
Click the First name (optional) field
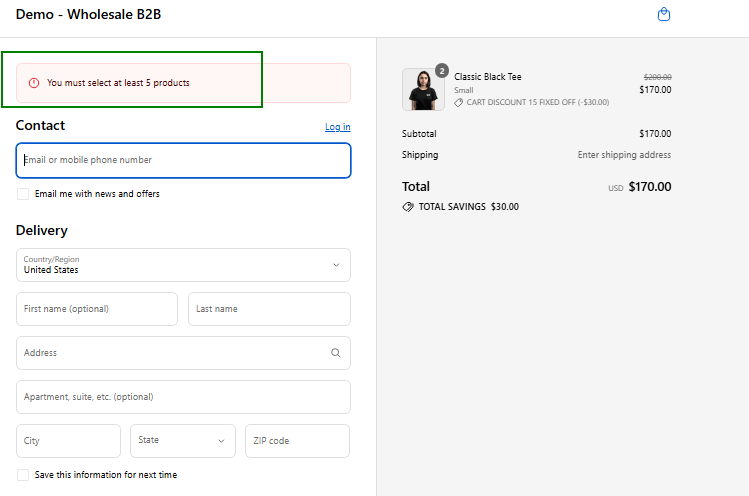[97, 309]
